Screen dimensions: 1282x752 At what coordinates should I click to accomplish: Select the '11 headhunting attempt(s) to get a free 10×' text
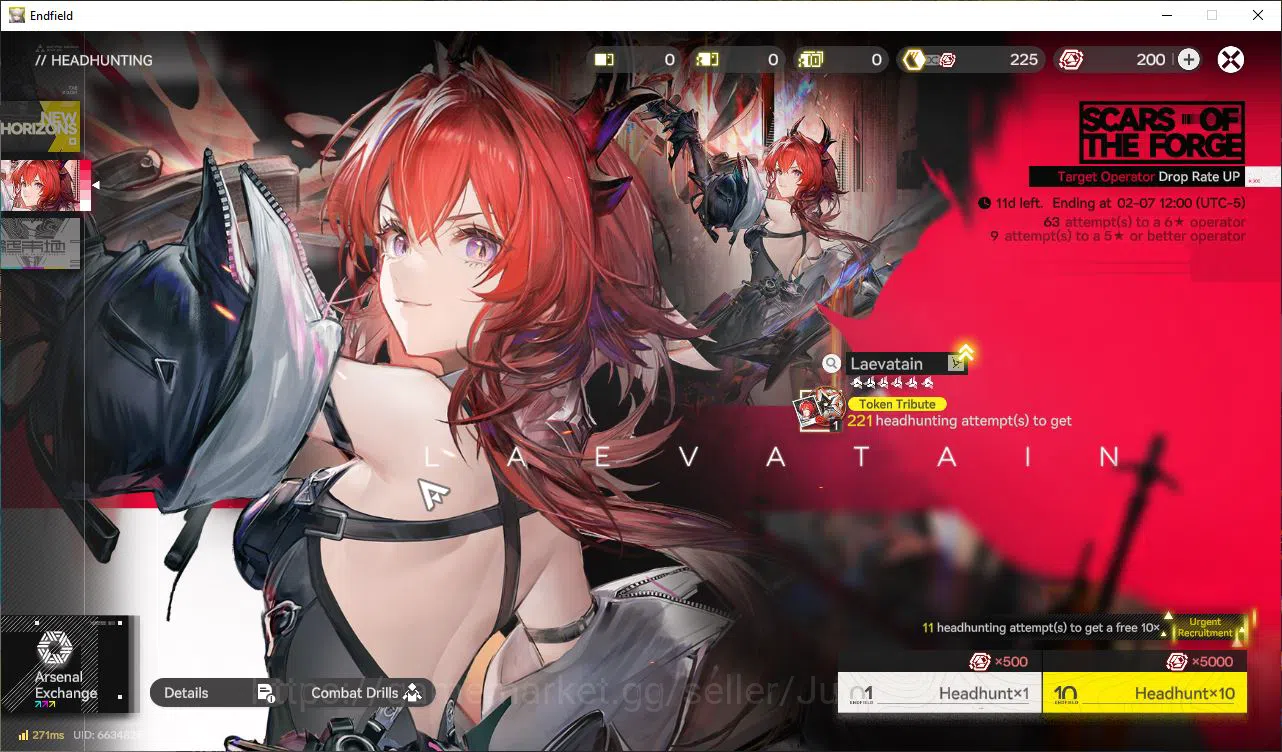(x=1041, y=628)
